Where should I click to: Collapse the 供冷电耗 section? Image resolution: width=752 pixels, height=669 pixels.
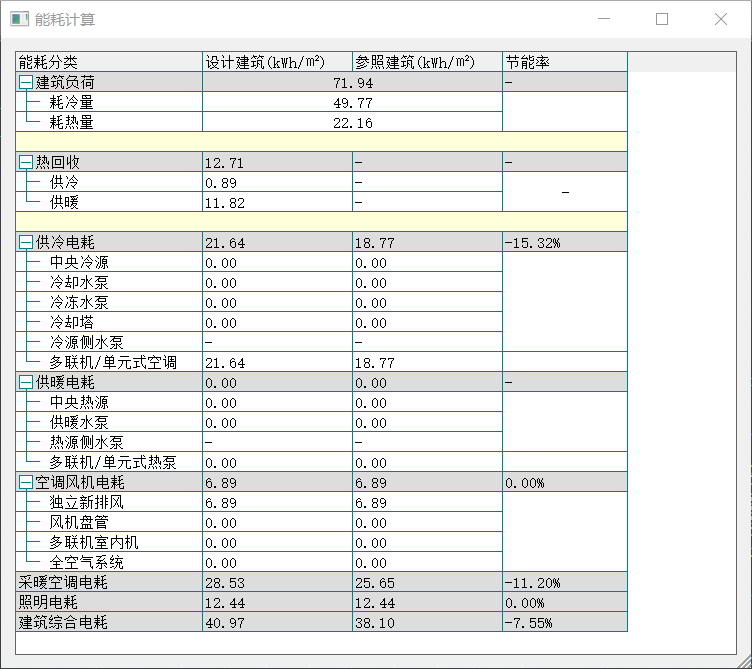[26, 242]
